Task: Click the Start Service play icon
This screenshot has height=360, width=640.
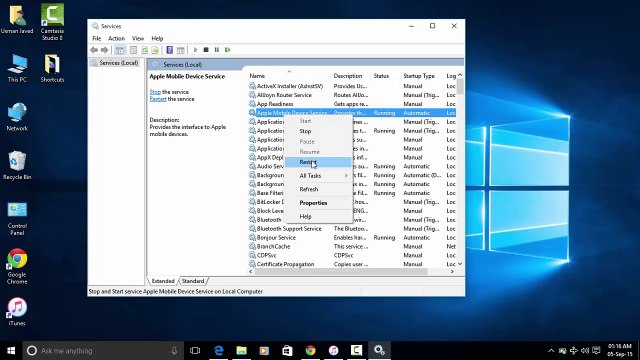Action: (196, 50)
